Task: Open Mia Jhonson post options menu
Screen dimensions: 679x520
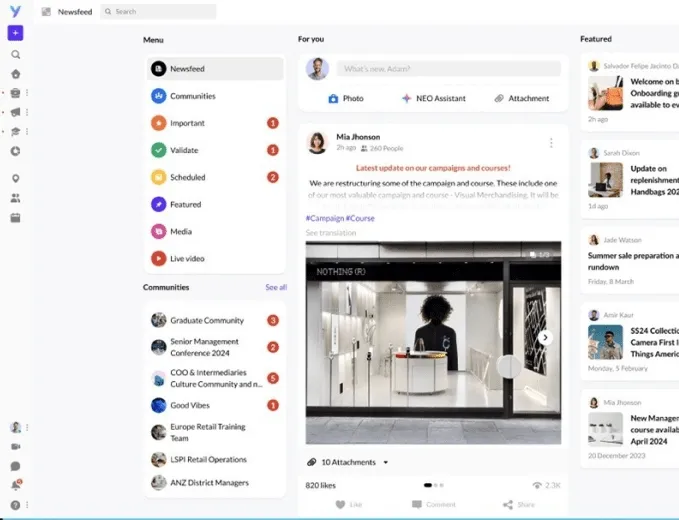Action: (551, 143)
